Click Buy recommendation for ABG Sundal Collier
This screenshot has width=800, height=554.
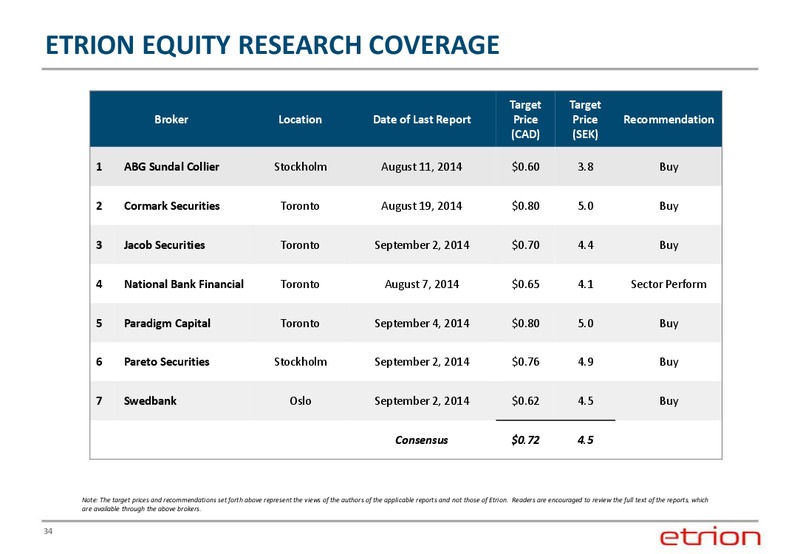(x=669, y=167)
